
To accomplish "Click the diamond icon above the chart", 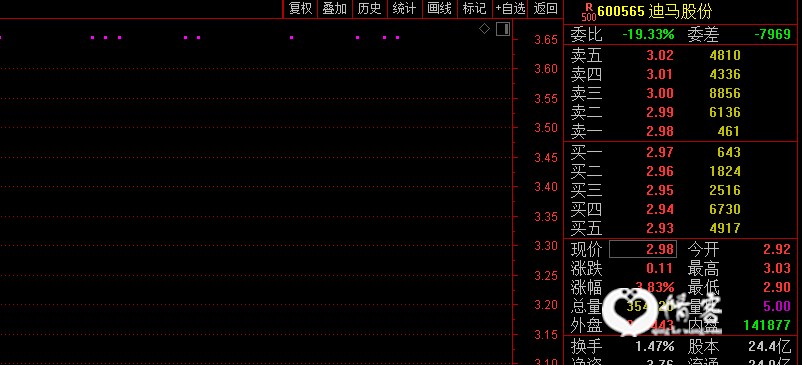I will (x=484, y=29).
